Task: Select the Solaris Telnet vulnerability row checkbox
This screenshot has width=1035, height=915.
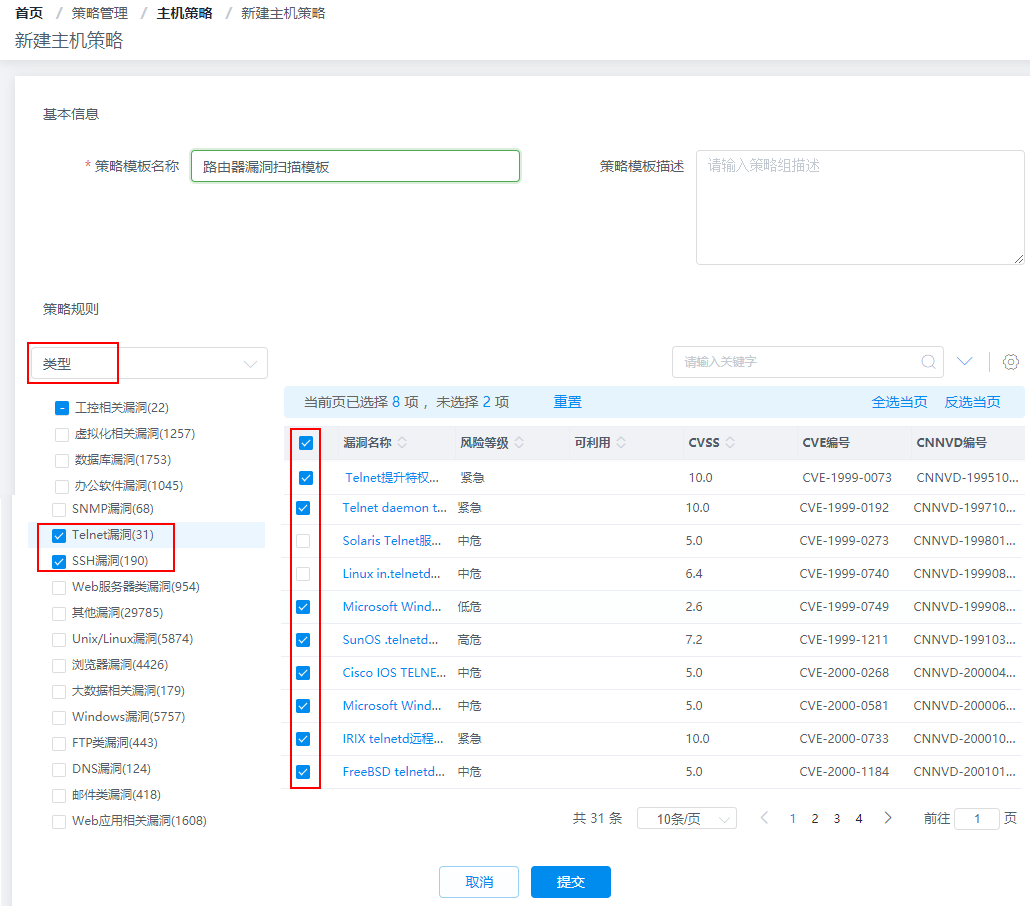Action: (x=303, y=541)
